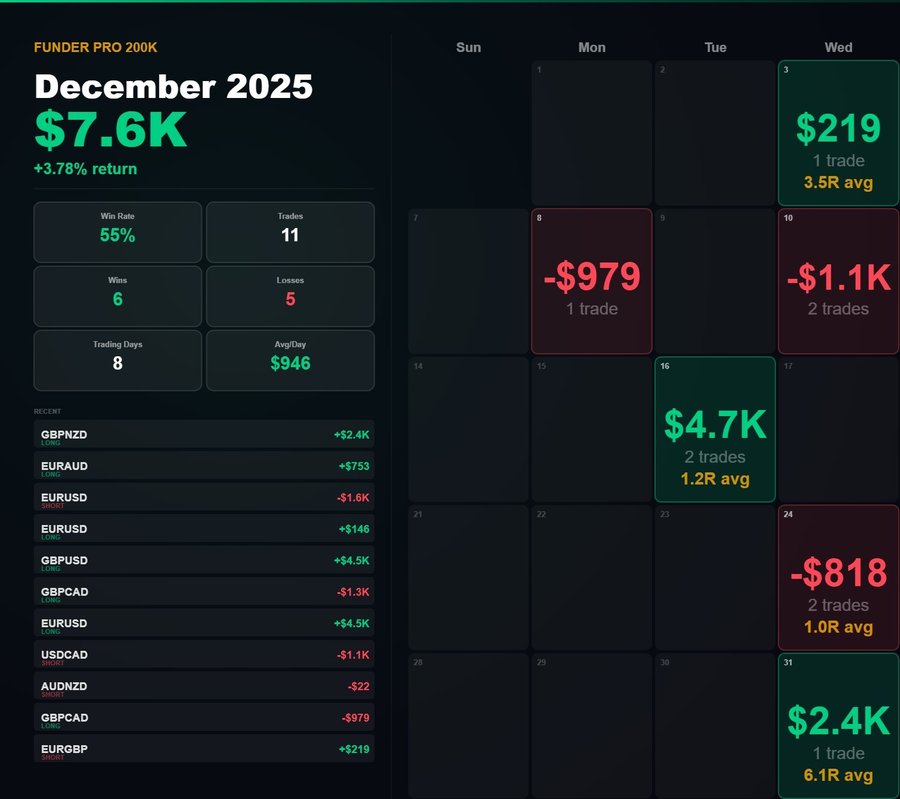Click the 3.5R avg label
The width and height of the screenshot is (900, 799).
pos(839,183)
